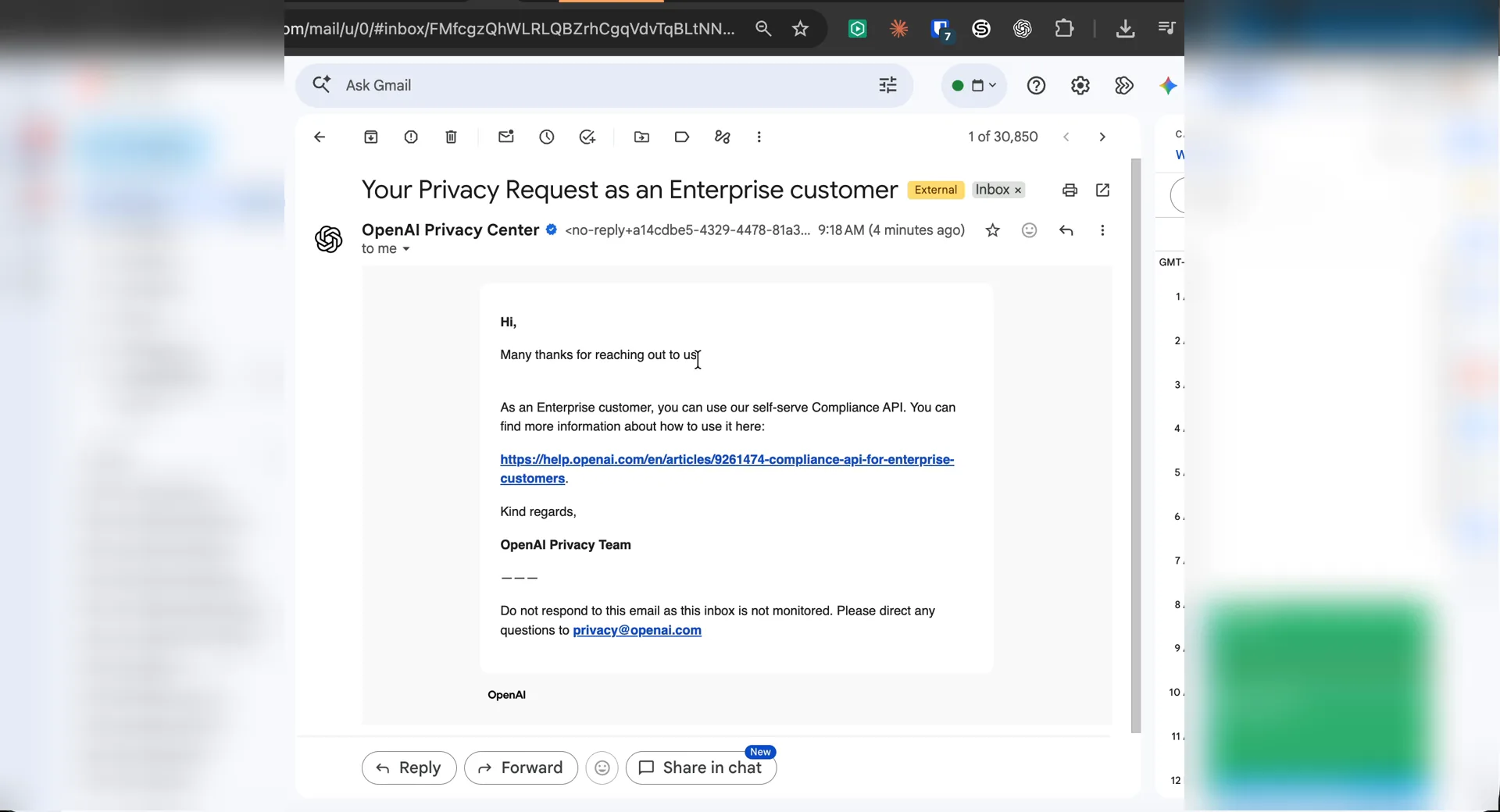Image resolution: width=1500 pixels, height=812 pixels.
Task: Click the verified sender checkmark badge
Action: tap(552, 230)
